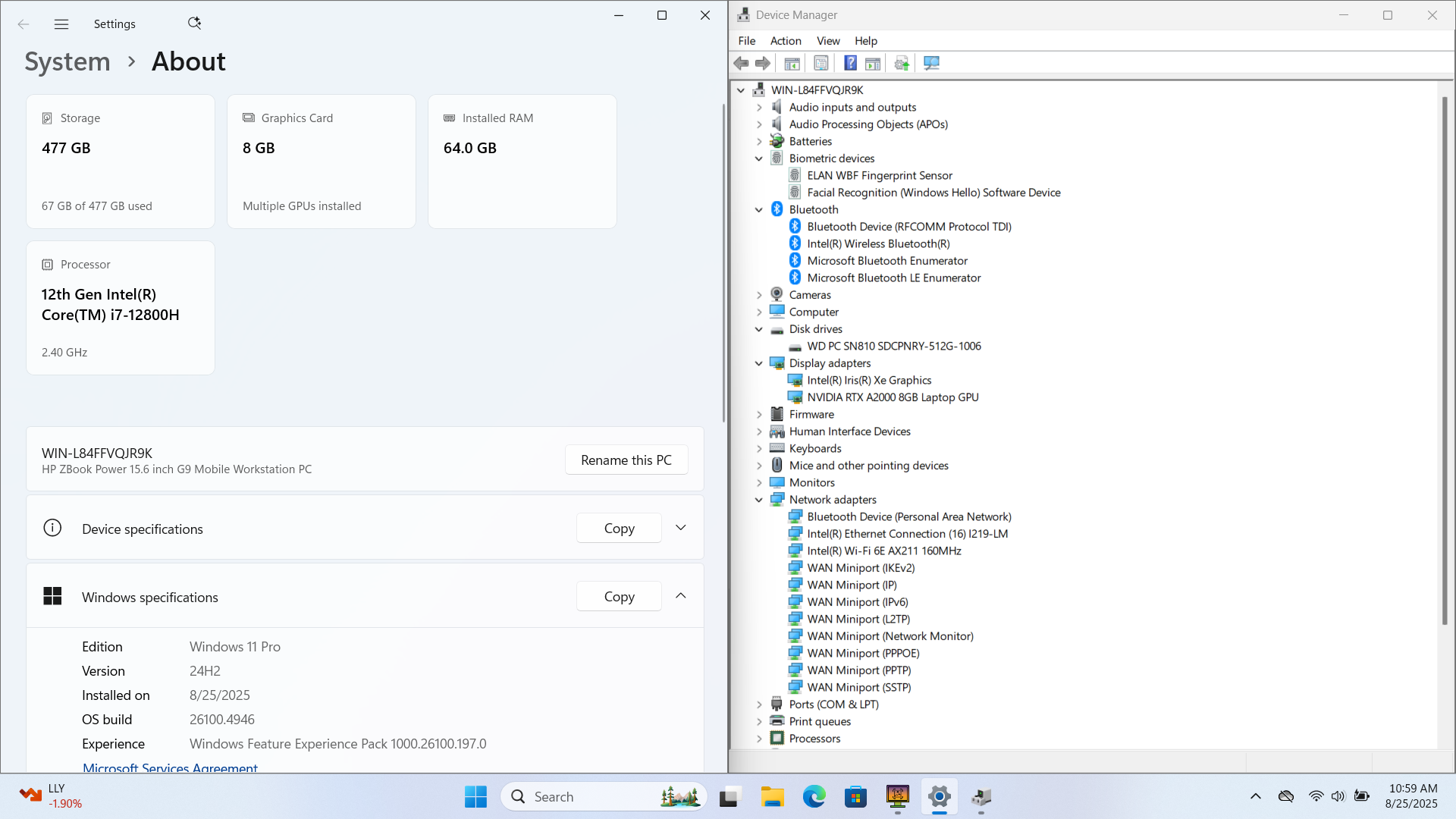Screen dimensions: 1456x819
Task: Click Rename this PC button
Action: tap(626, 460)
